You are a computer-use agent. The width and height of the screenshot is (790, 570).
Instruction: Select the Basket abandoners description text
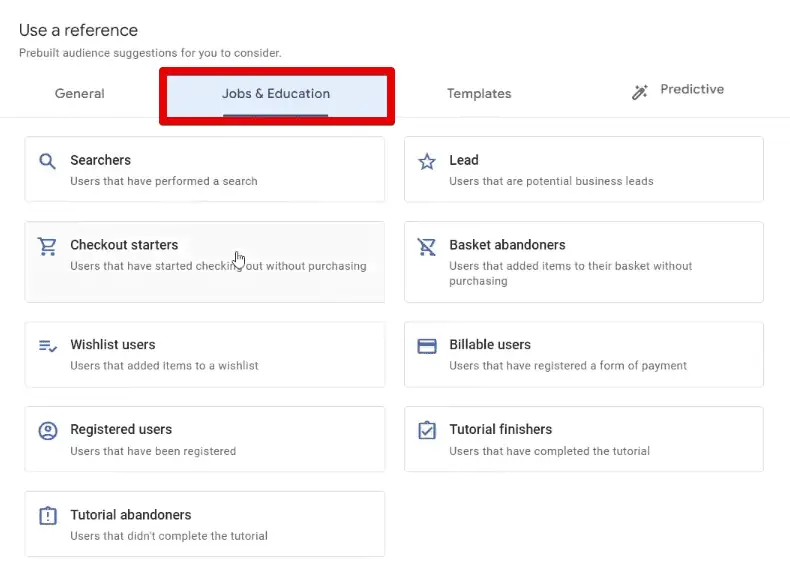570,273
